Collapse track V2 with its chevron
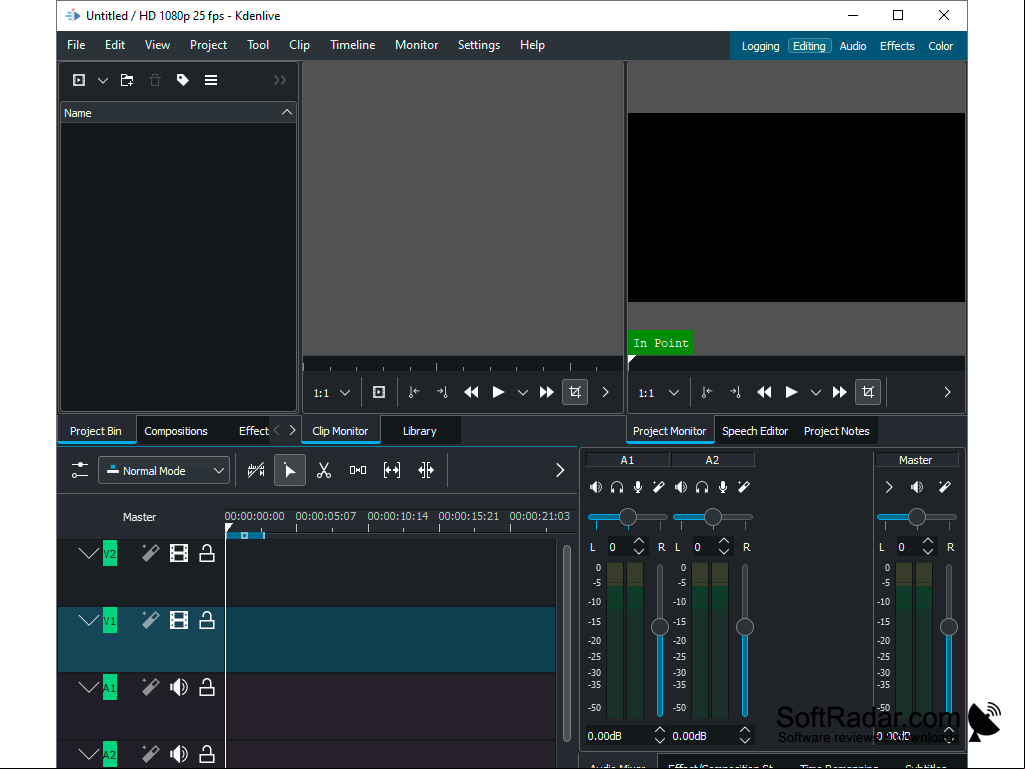Screen dimensions: 1025x769 (x=88, y=553)
